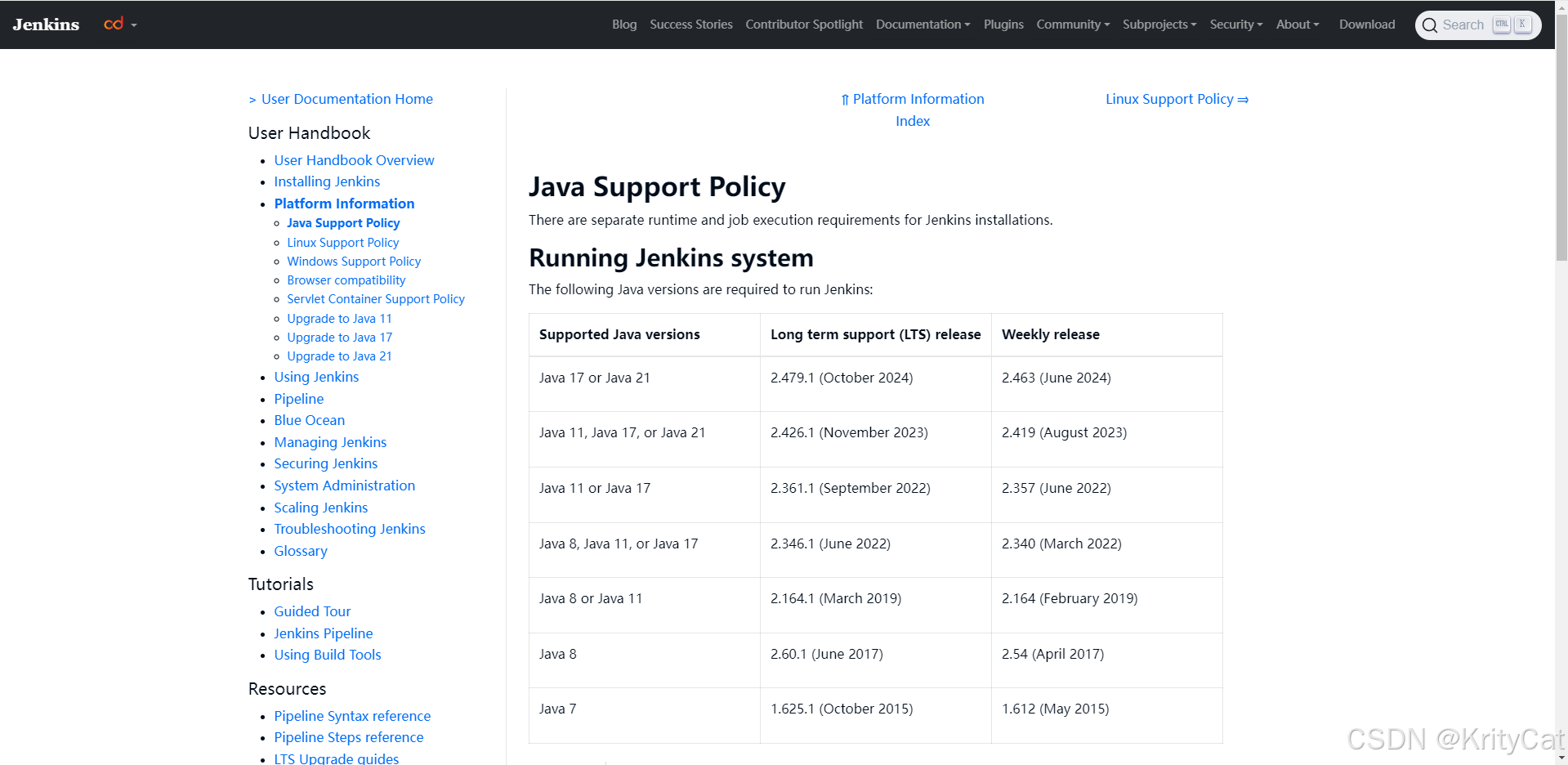Open the Download page

1367,24
